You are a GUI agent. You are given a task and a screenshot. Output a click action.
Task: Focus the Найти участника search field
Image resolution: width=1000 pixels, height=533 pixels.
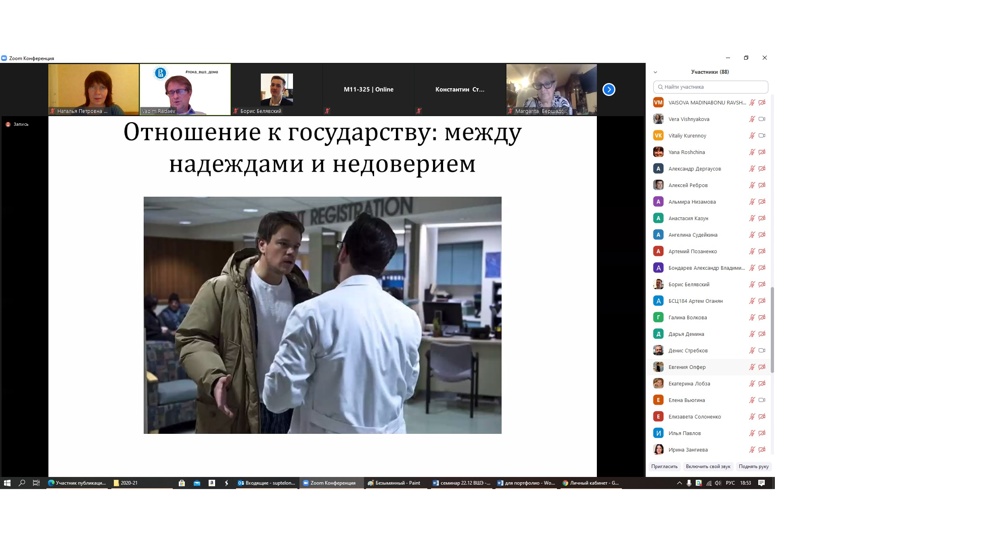point(710,87)
